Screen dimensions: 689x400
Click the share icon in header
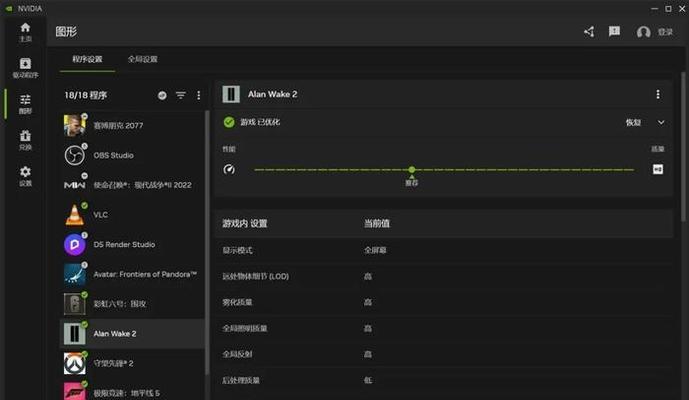coord(589,32)
